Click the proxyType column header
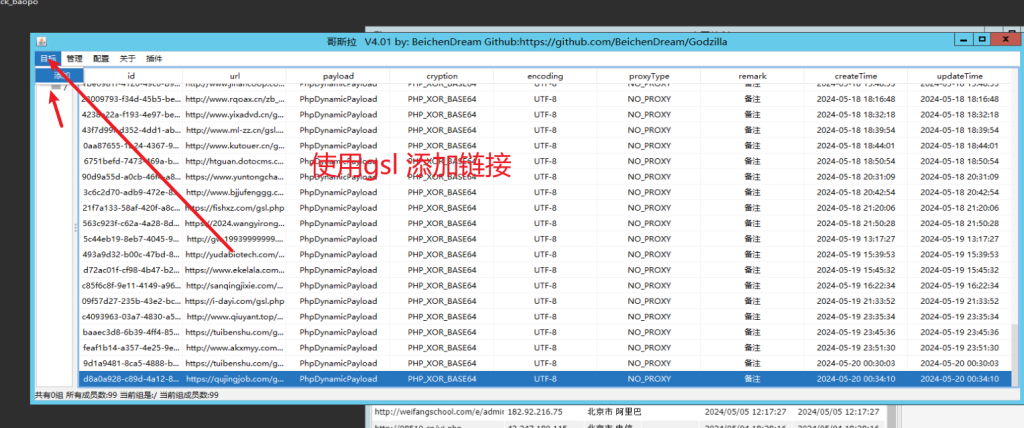The image size is (1024, 428). point(648,76)
